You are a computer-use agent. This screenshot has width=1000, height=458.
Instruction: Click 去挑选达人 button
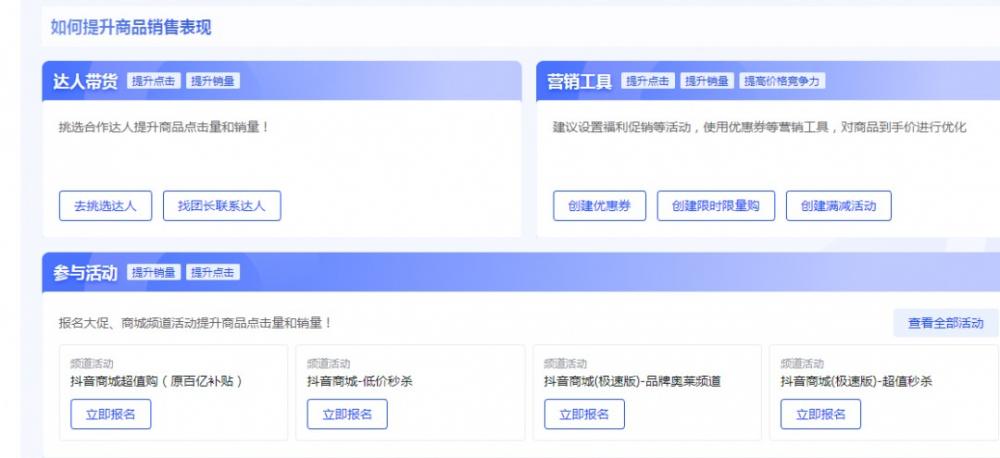[105, 206]
